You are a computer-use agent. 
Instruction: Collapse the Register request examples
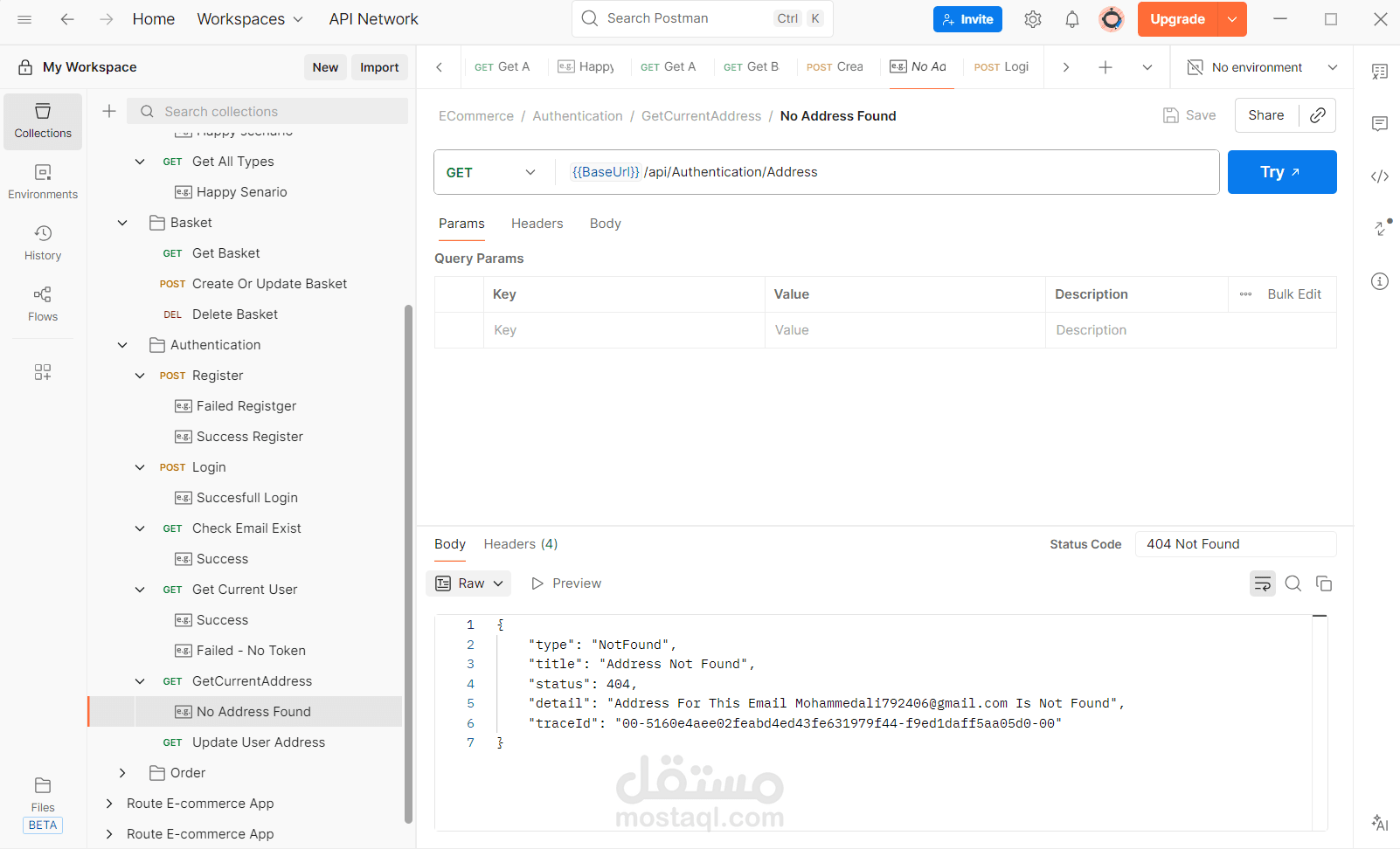coord(140,376)
